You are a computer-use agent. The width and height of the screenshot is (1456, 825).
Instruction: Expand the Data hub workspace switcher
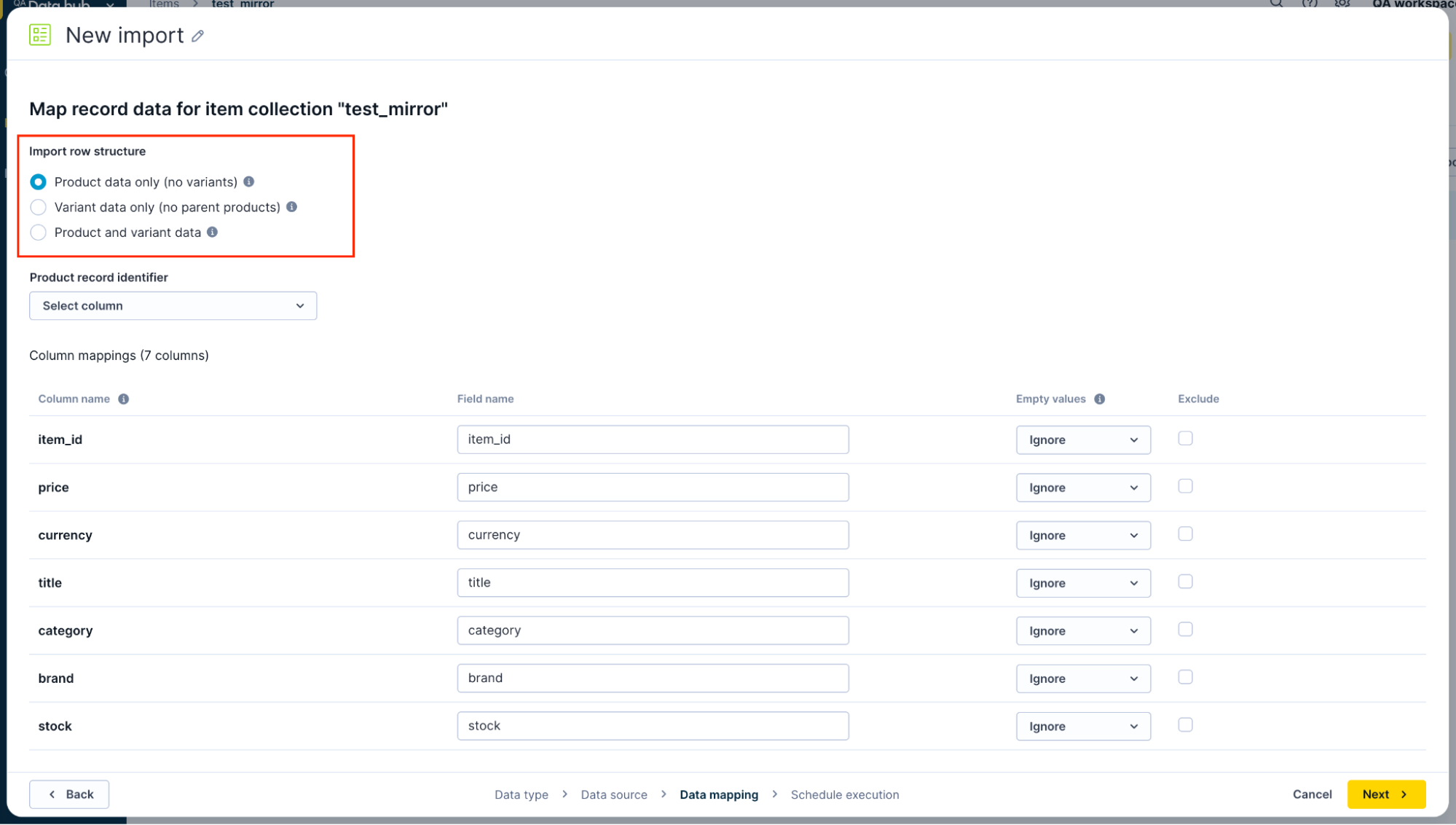[110, 4]
